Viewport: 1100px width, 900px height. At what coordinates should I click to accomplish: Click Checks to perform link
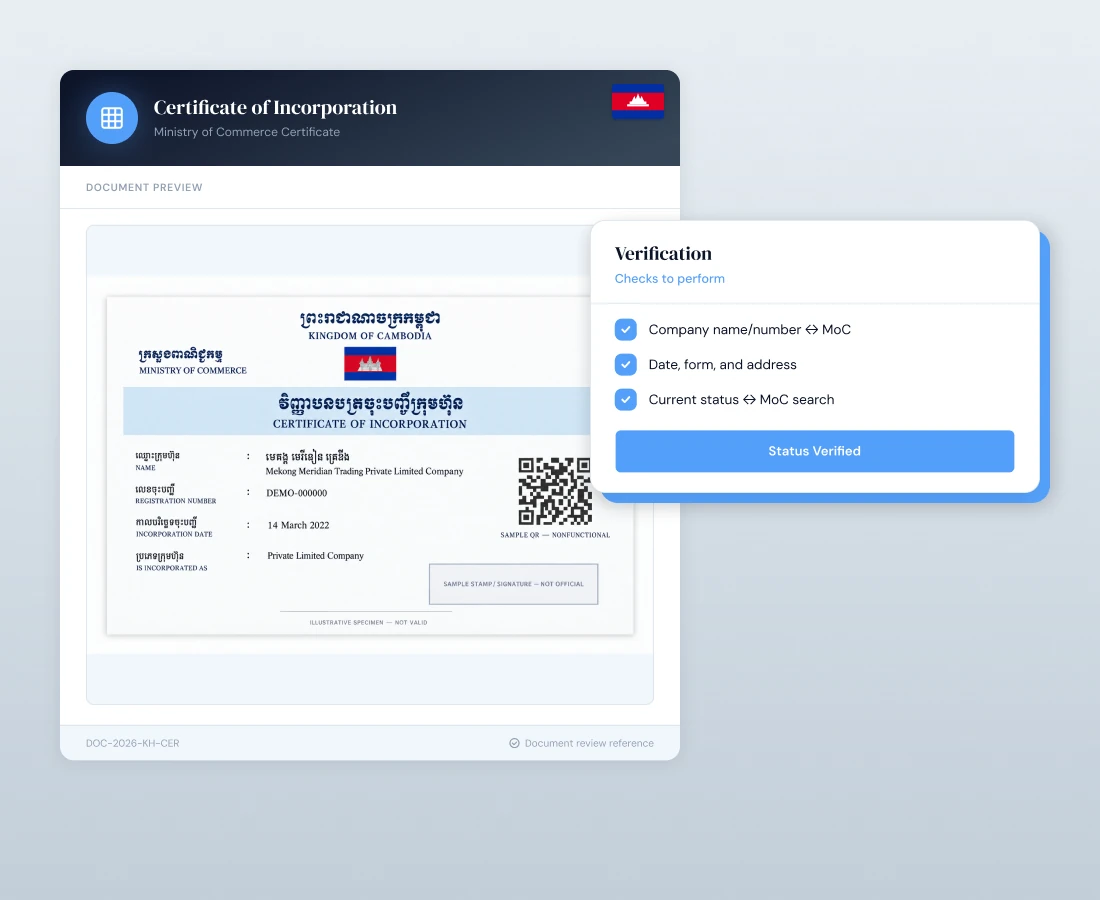click(x=669, y=278)
